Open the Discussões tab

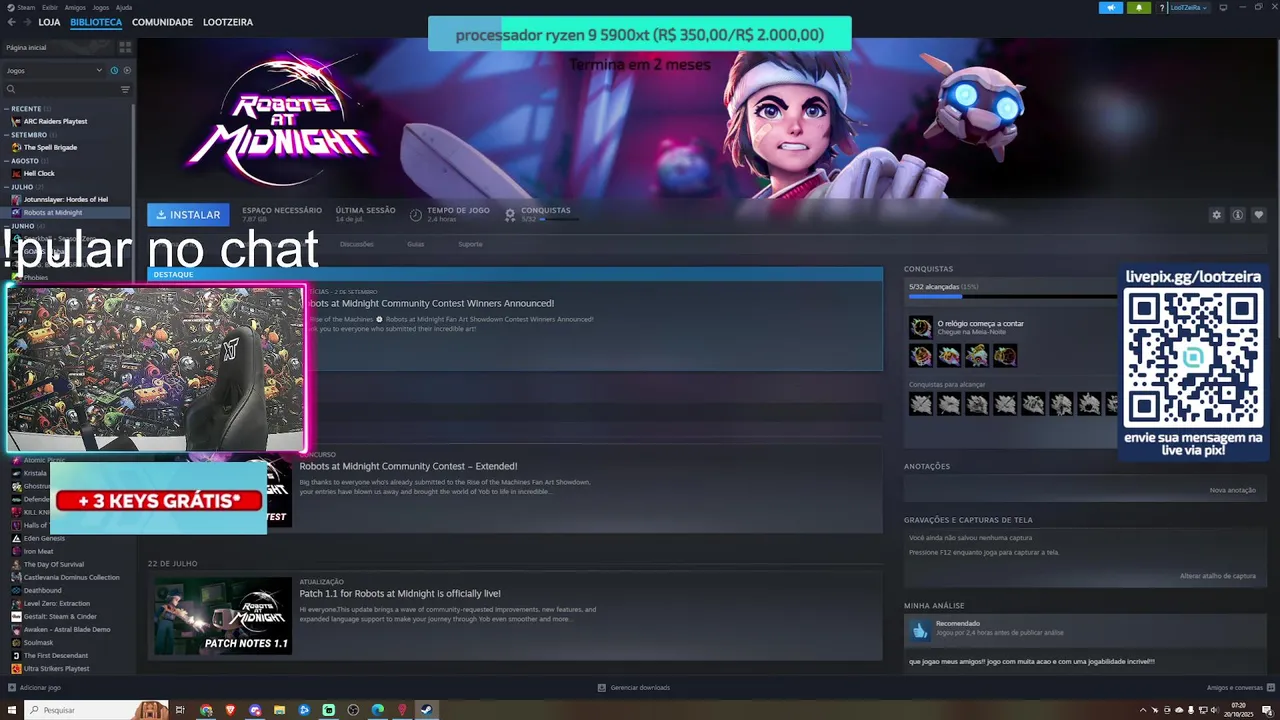click(357, 244)
